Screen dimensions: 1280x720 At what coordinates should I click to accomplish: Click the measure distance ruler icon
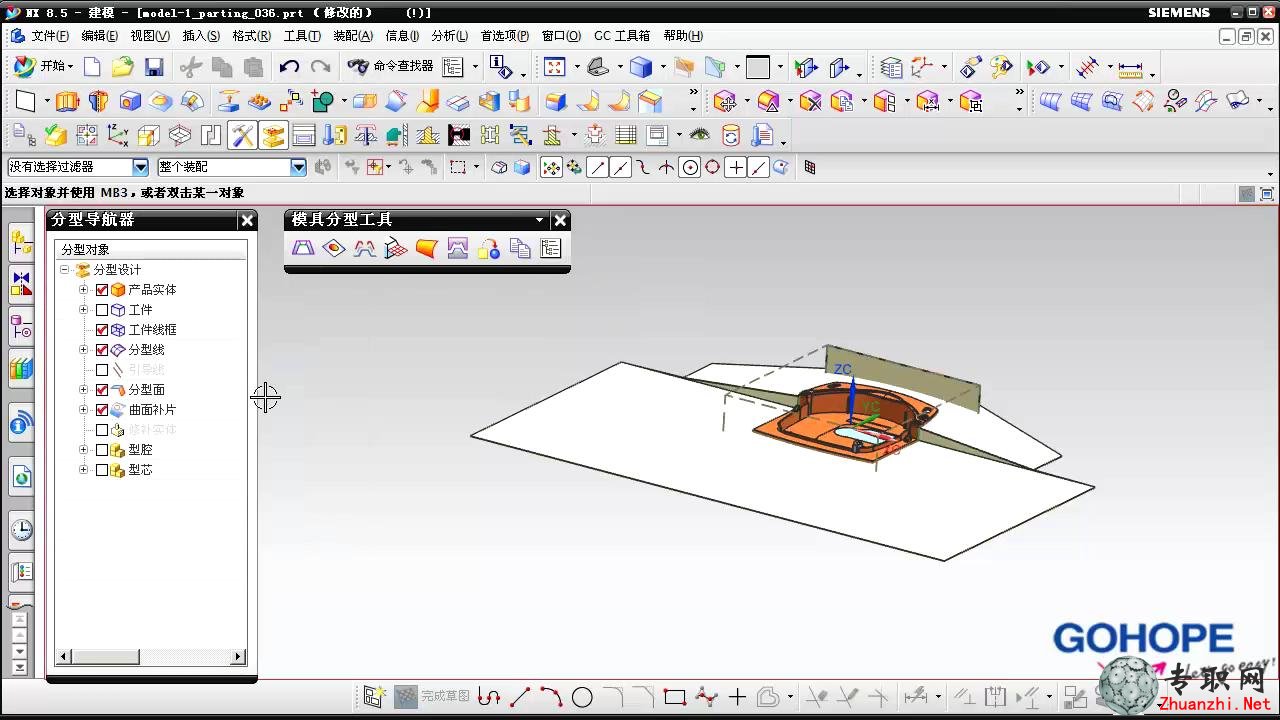pos(1130,68)
